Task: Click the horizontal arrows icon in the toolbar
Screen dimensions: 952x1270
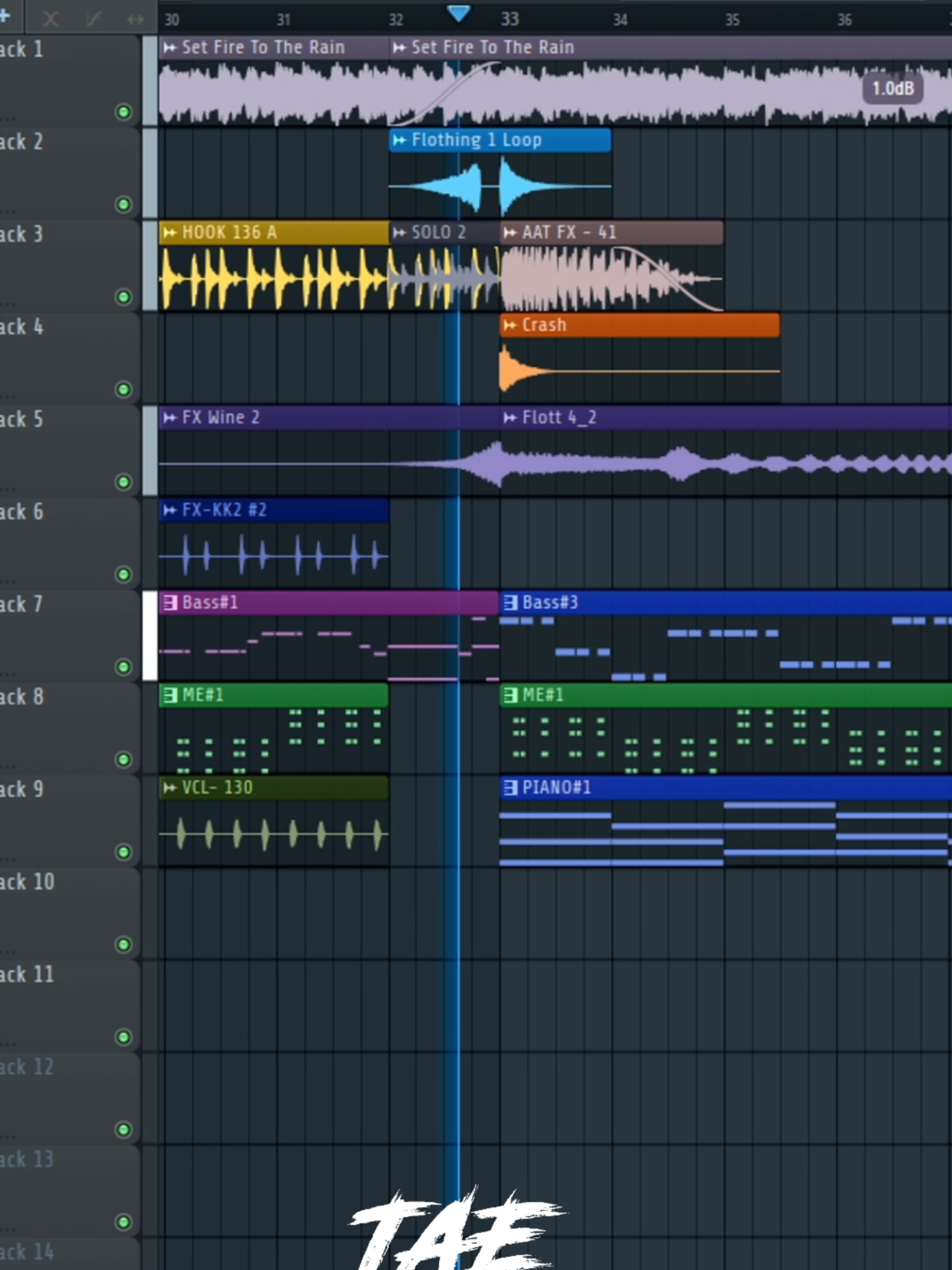Action: click(135, 20)
